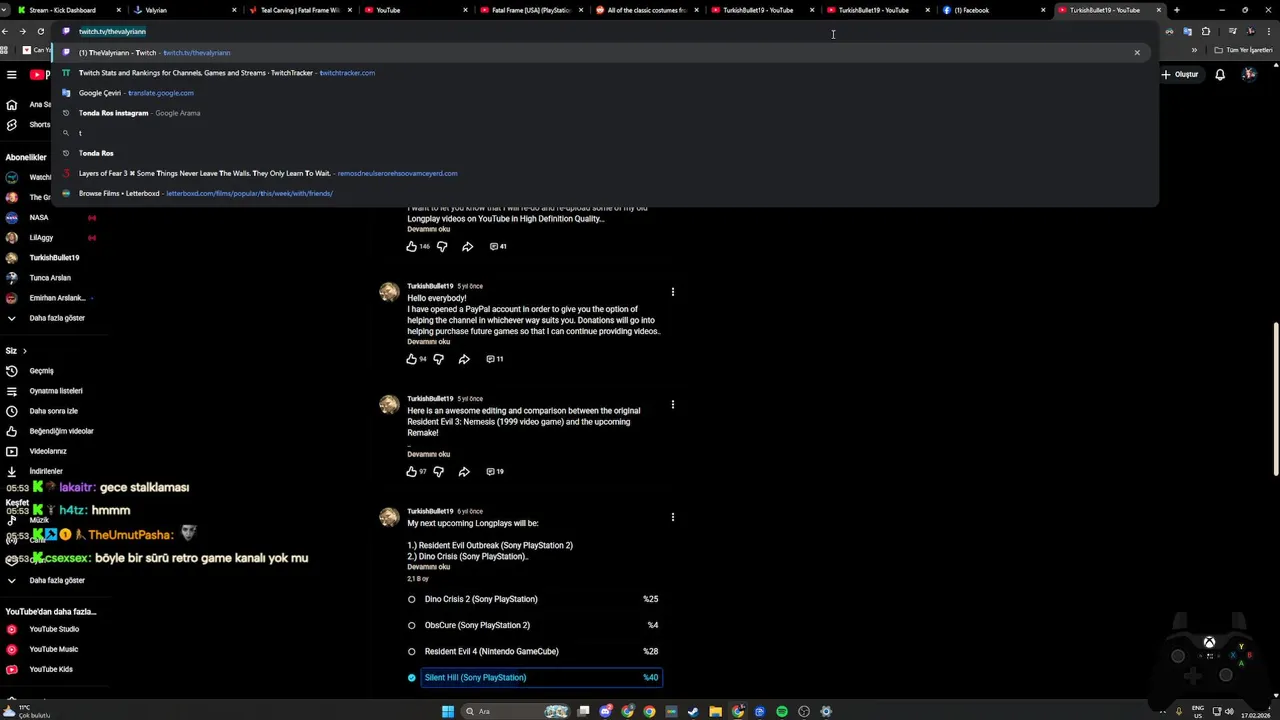Reload the page with refresh button
The height and width of the screenshot is (720, 1280).
(41, 31)
